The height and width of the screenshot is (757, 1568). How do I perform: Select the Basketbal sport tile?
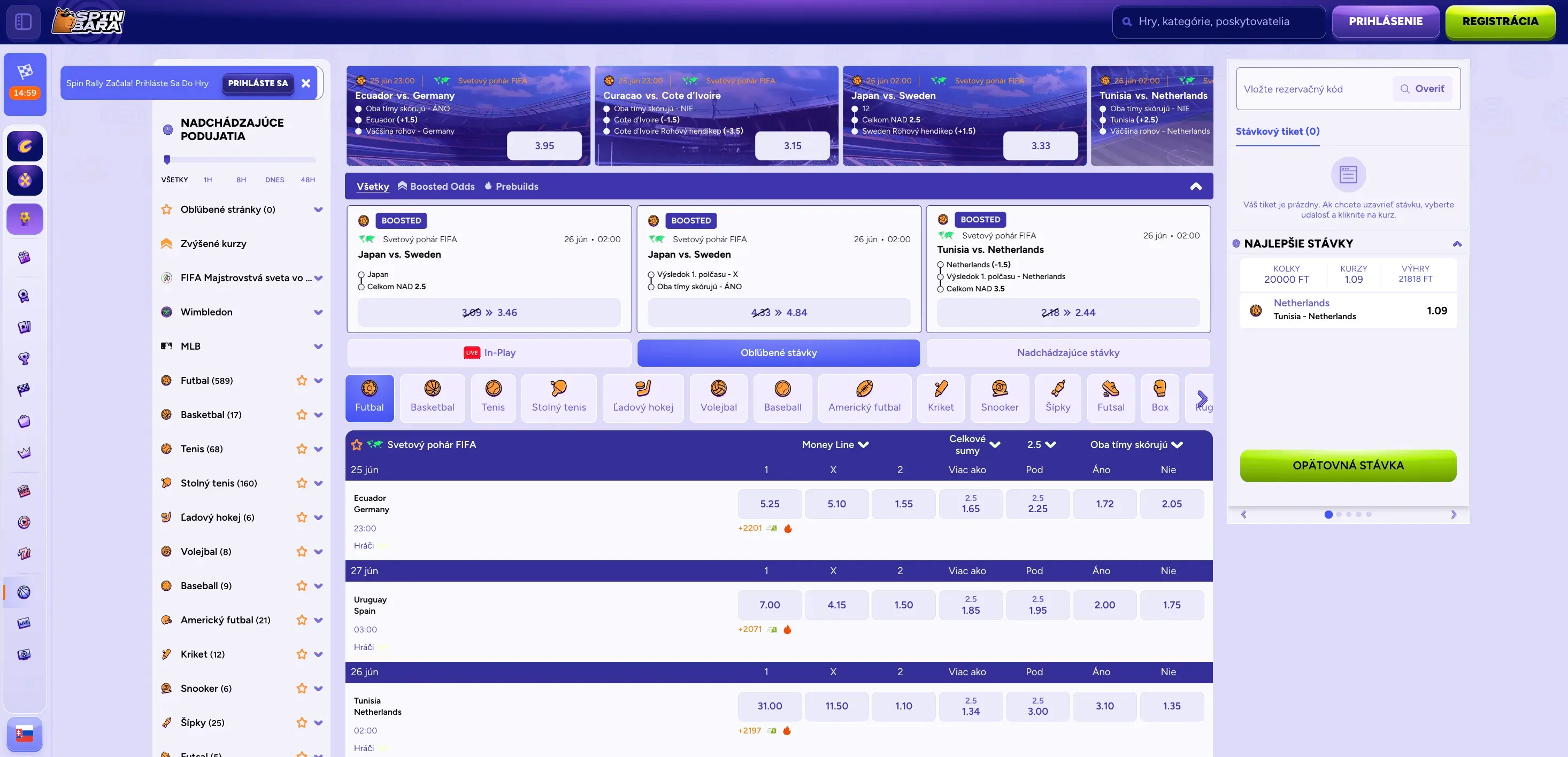coord(432,398)
